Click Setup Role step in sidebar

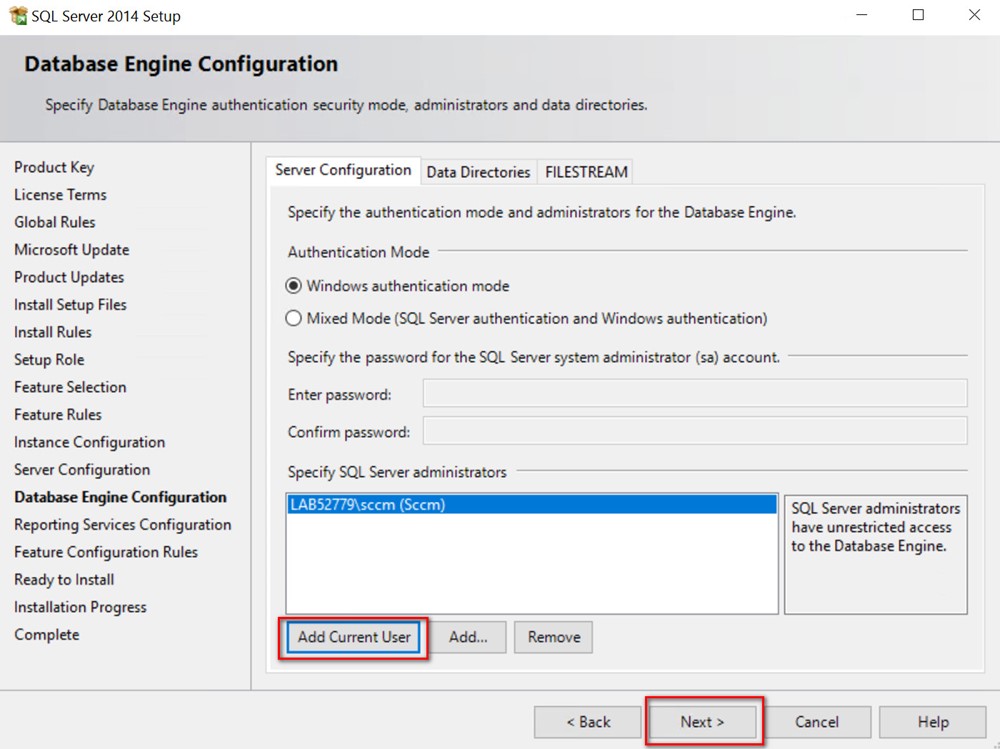49,359
